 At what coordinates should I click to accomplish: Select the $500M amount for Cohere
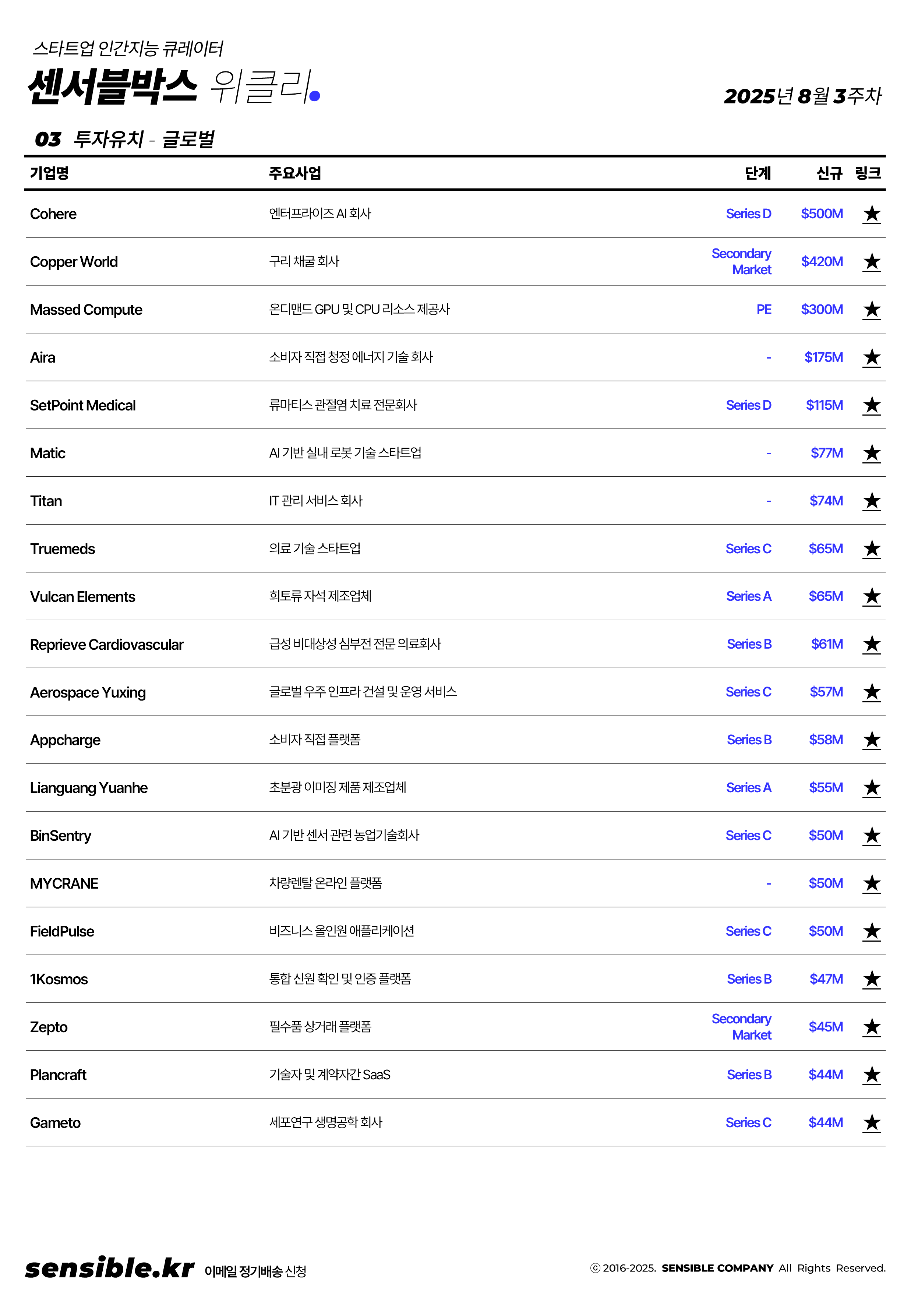pos(822,214)
